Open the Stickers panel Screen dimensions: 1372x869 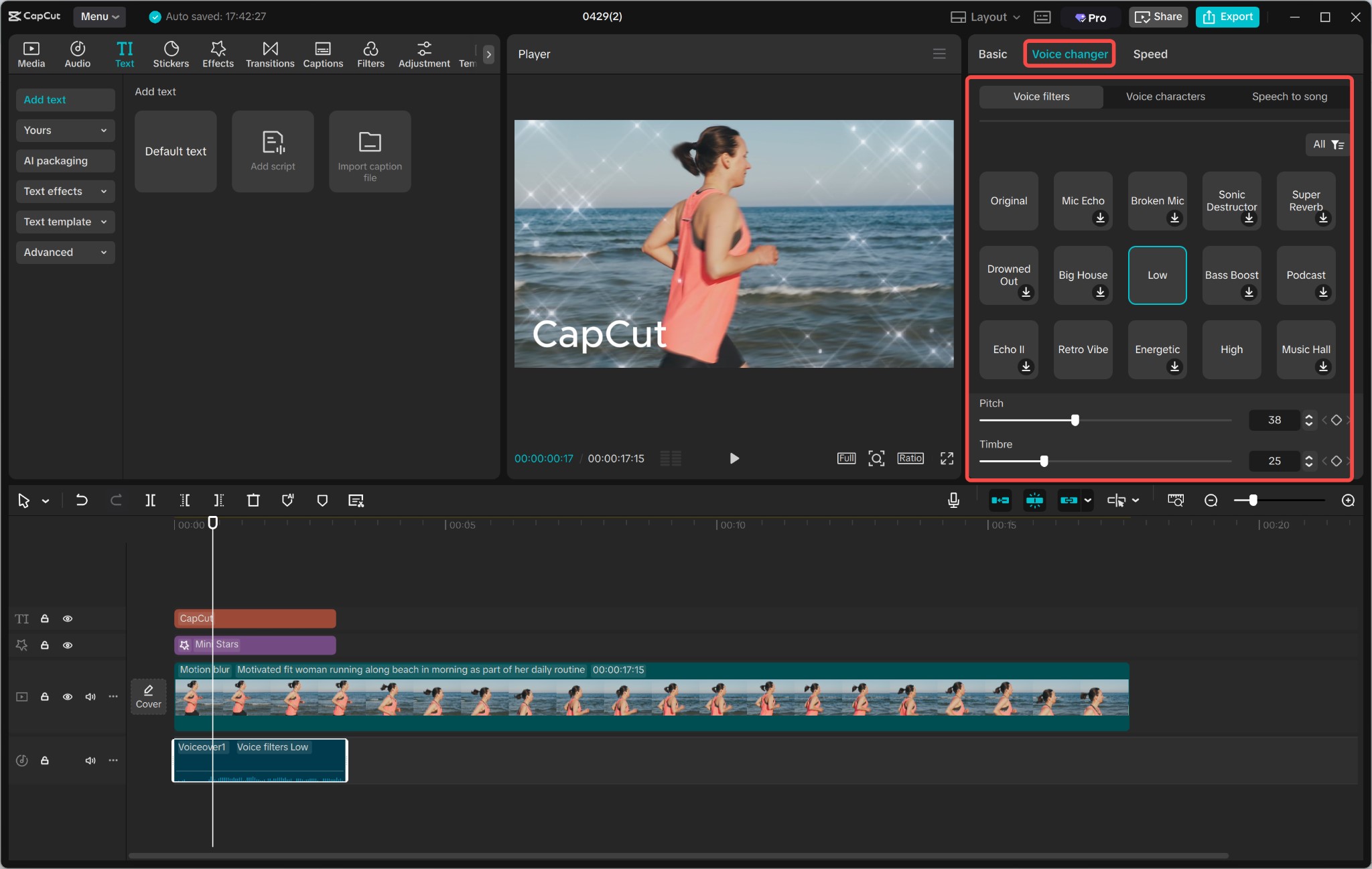click(171, 54)
